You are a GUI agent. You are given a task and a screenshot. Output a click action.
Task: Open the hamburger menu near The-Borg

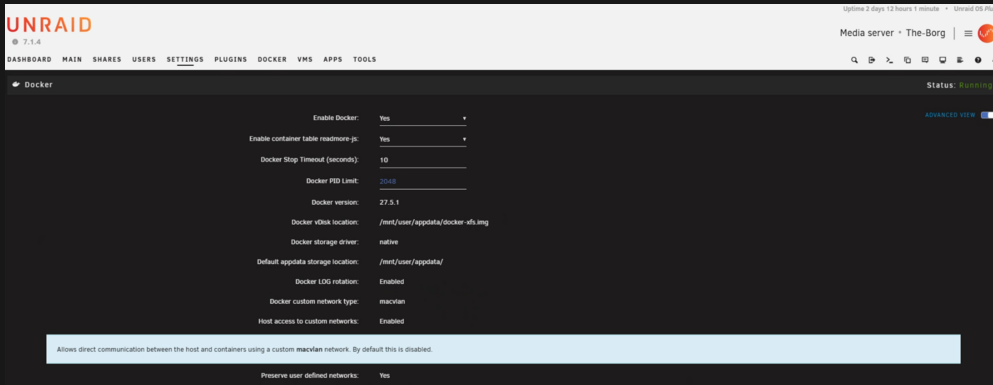click(968, 34)
